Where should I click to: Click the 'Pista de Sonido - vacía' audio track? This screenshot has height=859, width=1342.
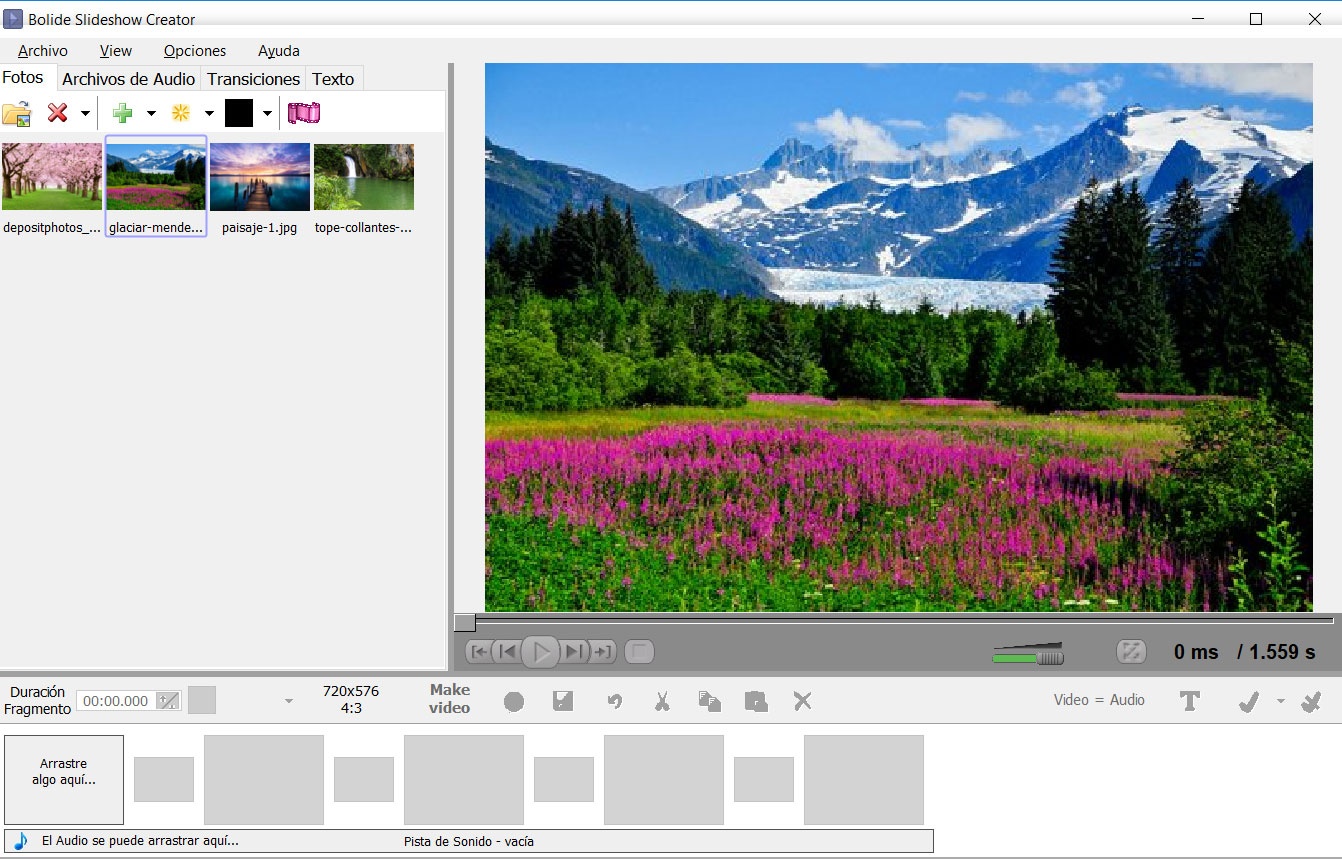[x=469, y=841]
